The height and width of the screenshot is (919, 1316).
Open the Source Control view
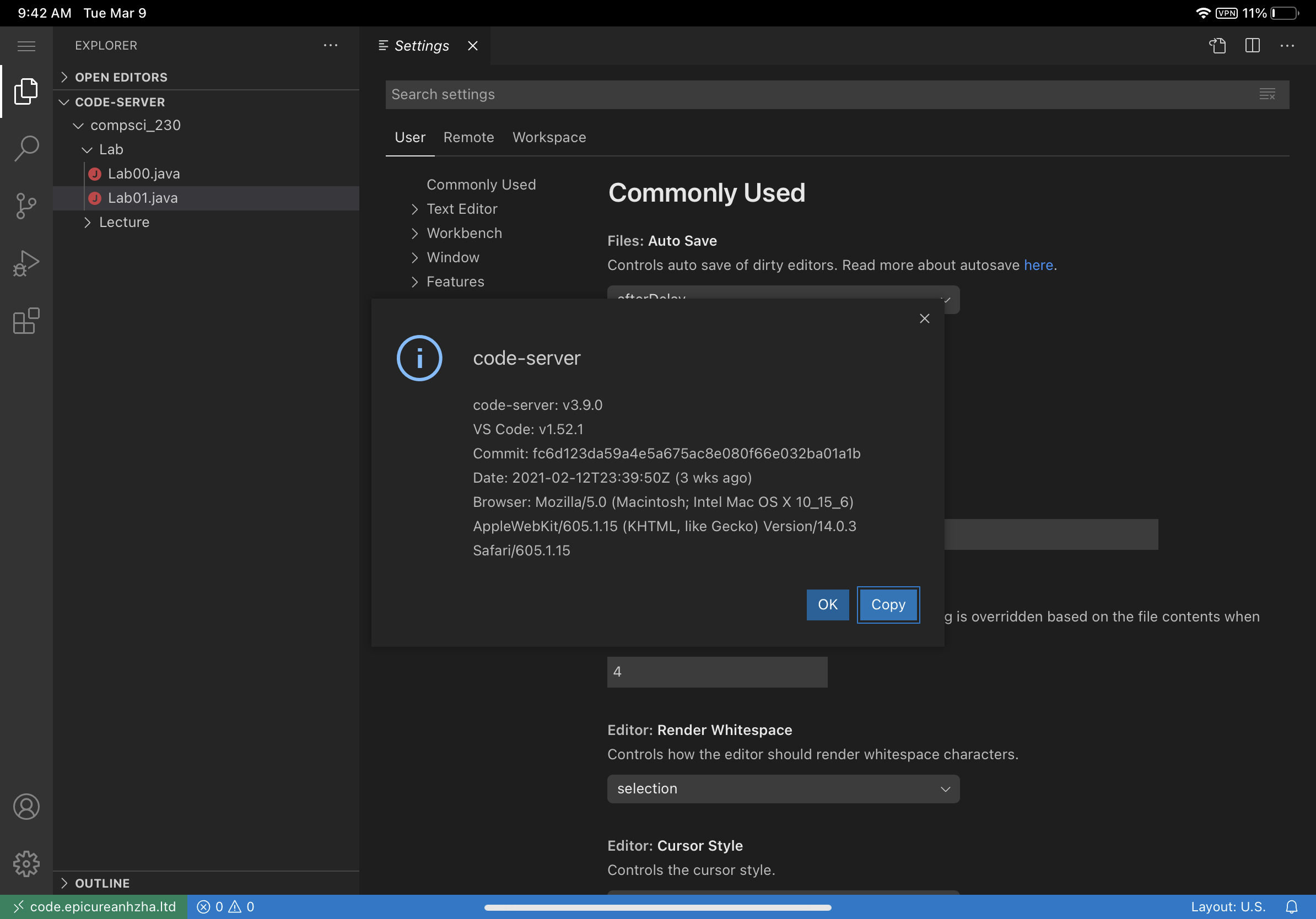(26, 205)
